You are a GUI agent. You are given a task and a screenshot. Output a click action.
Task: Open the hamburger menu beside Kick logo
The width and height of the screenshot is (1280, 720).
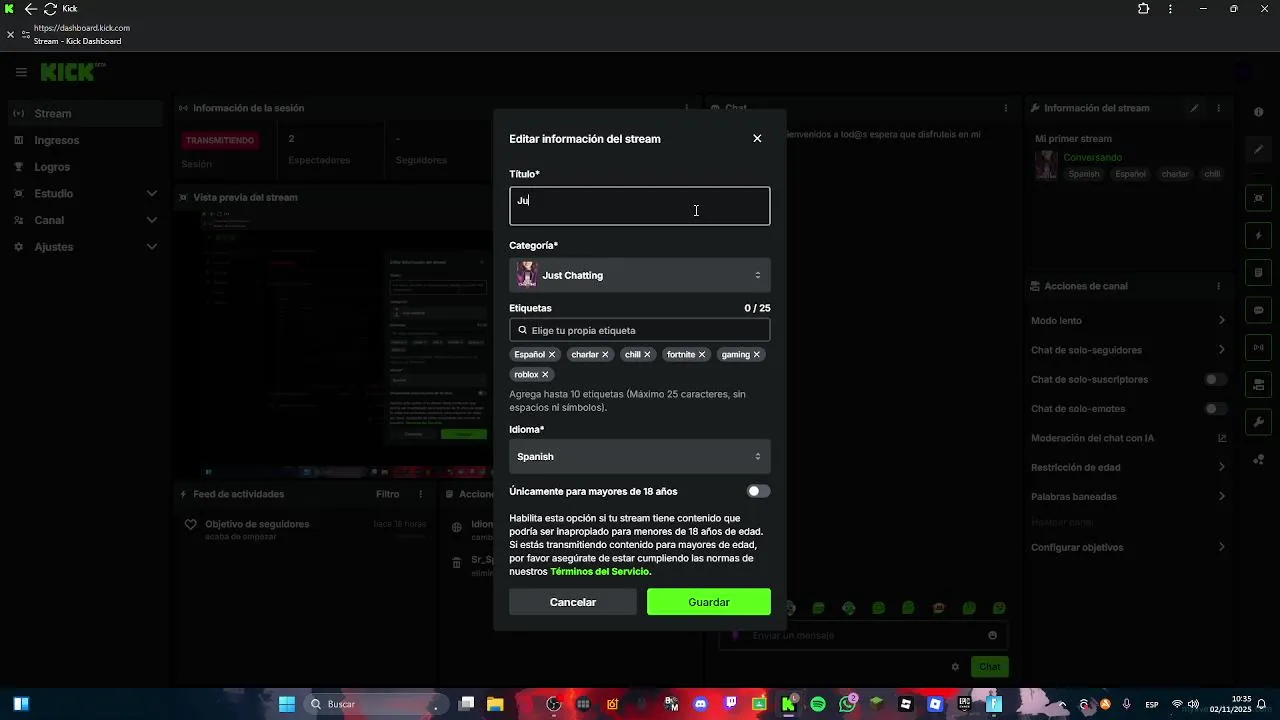[x=21, y=72]
